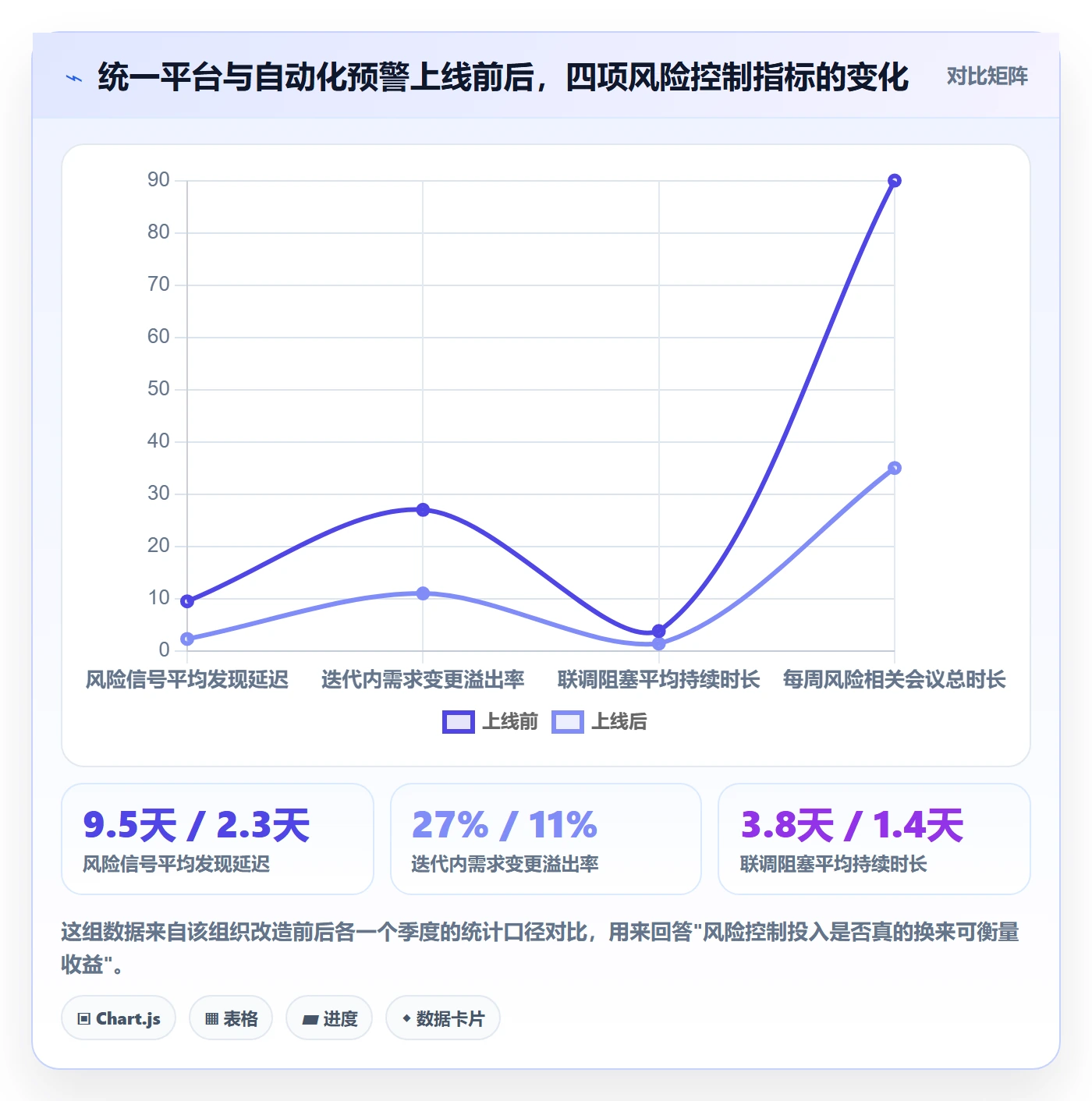Viewport: 1092px width, 1101px height.
Task: Click the 对比矩阵 label in header
Action: point(987,76)
